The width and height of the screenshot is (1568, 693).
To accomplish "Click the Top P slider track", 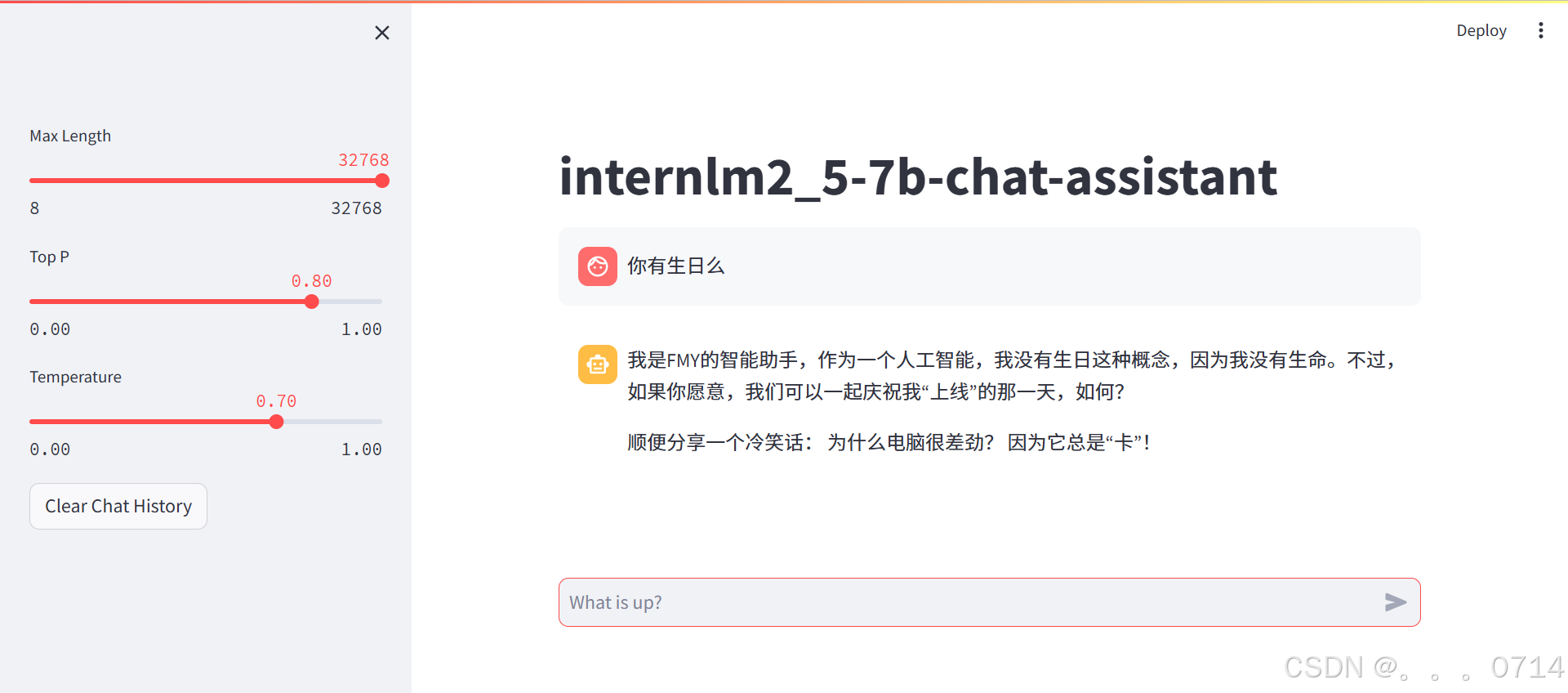I will (x=163, y=301).
